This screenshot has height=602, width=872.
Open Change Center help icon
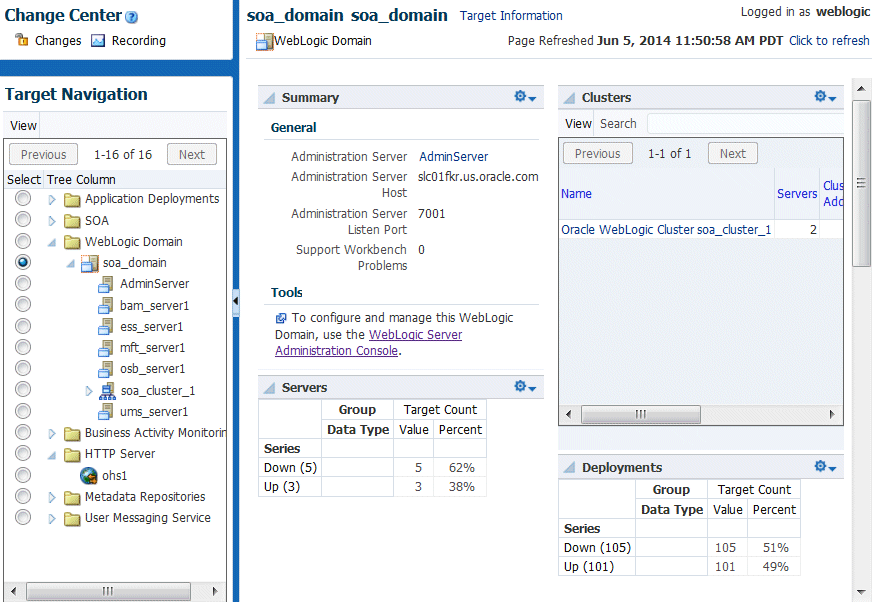pos(131,17)
